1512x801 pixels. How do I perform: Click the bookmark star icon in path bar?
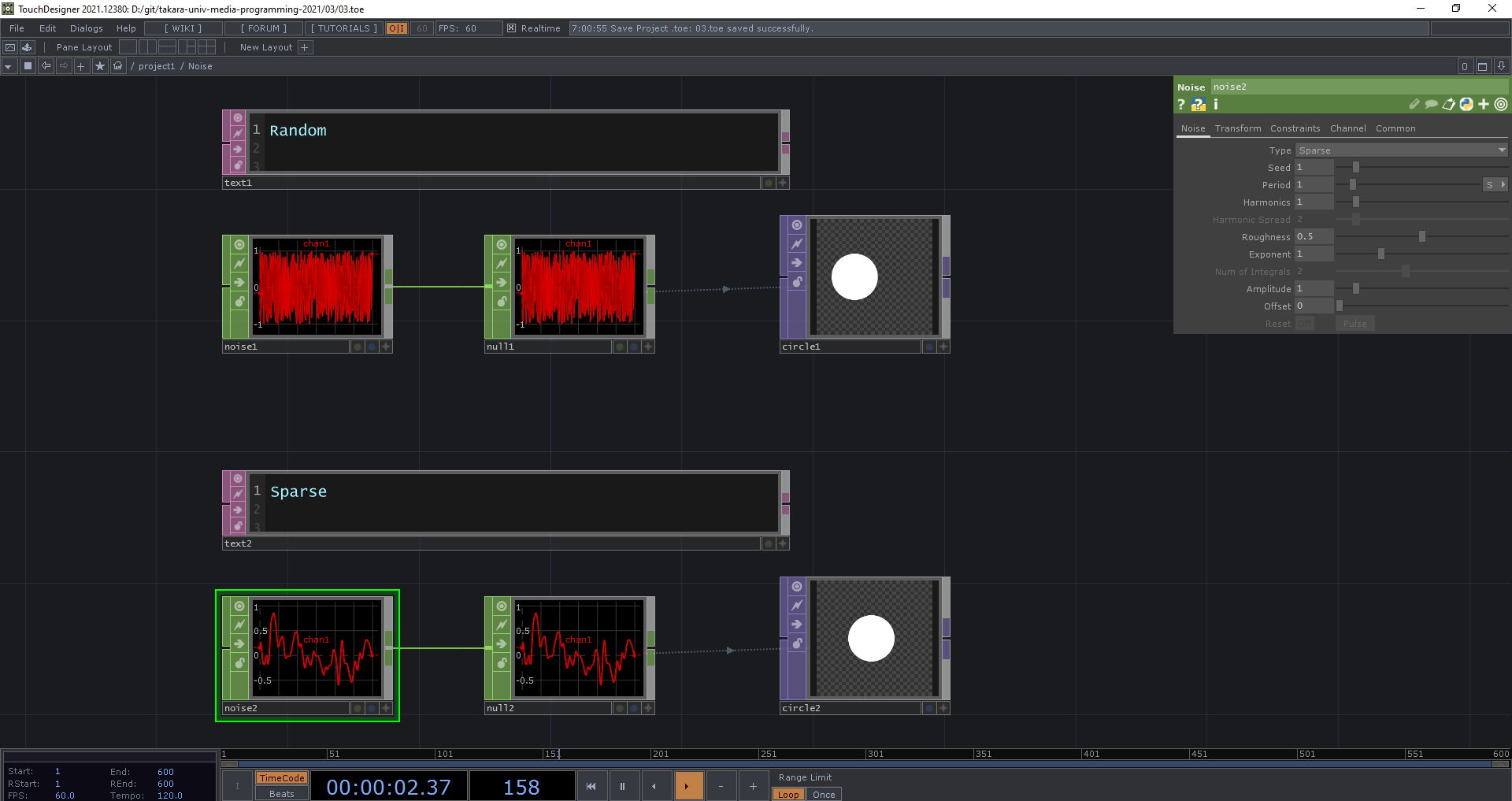(x=99, y=66)
